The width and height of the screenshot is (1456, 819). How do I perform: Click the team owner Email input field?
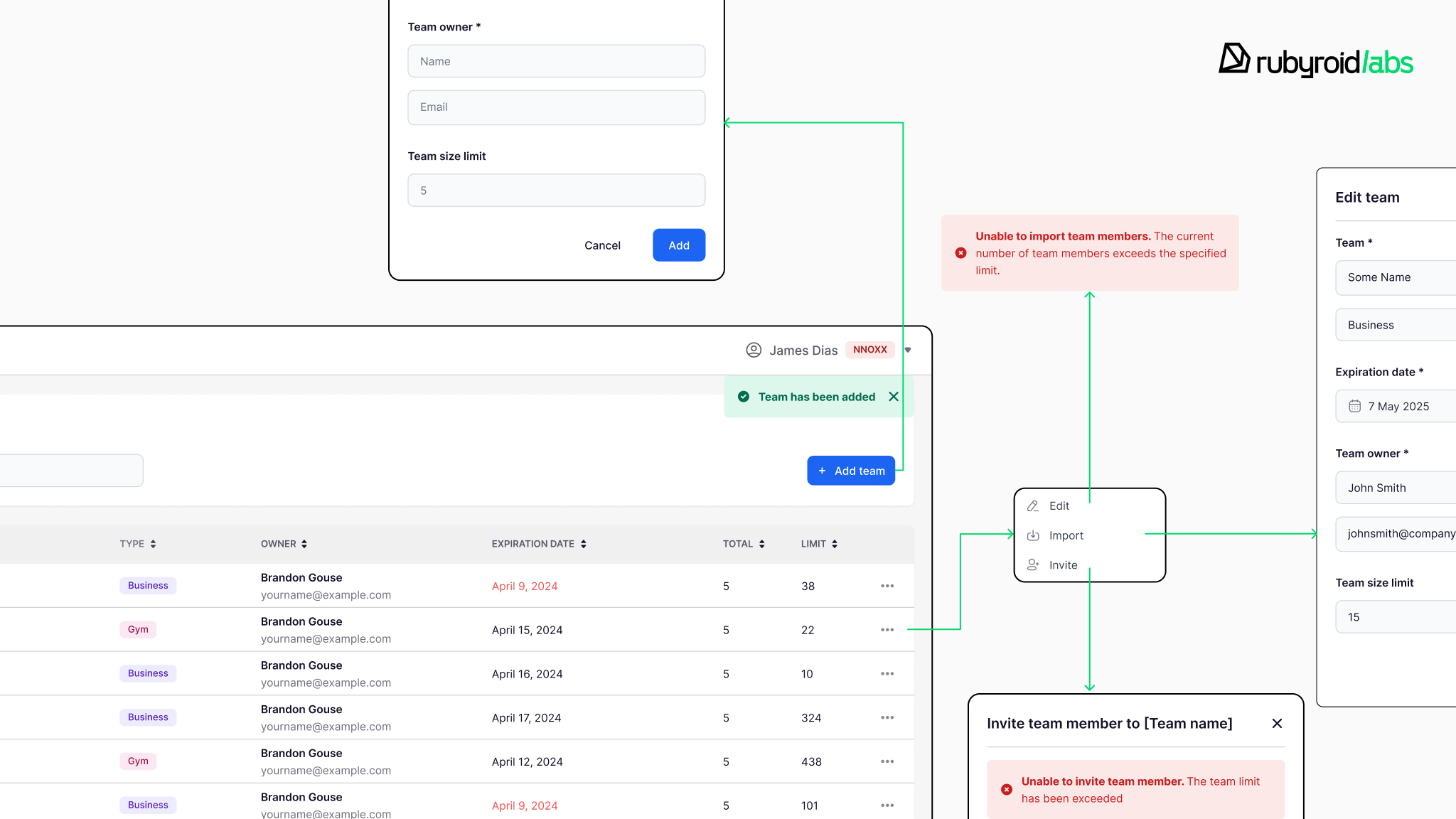click(556, 107)
